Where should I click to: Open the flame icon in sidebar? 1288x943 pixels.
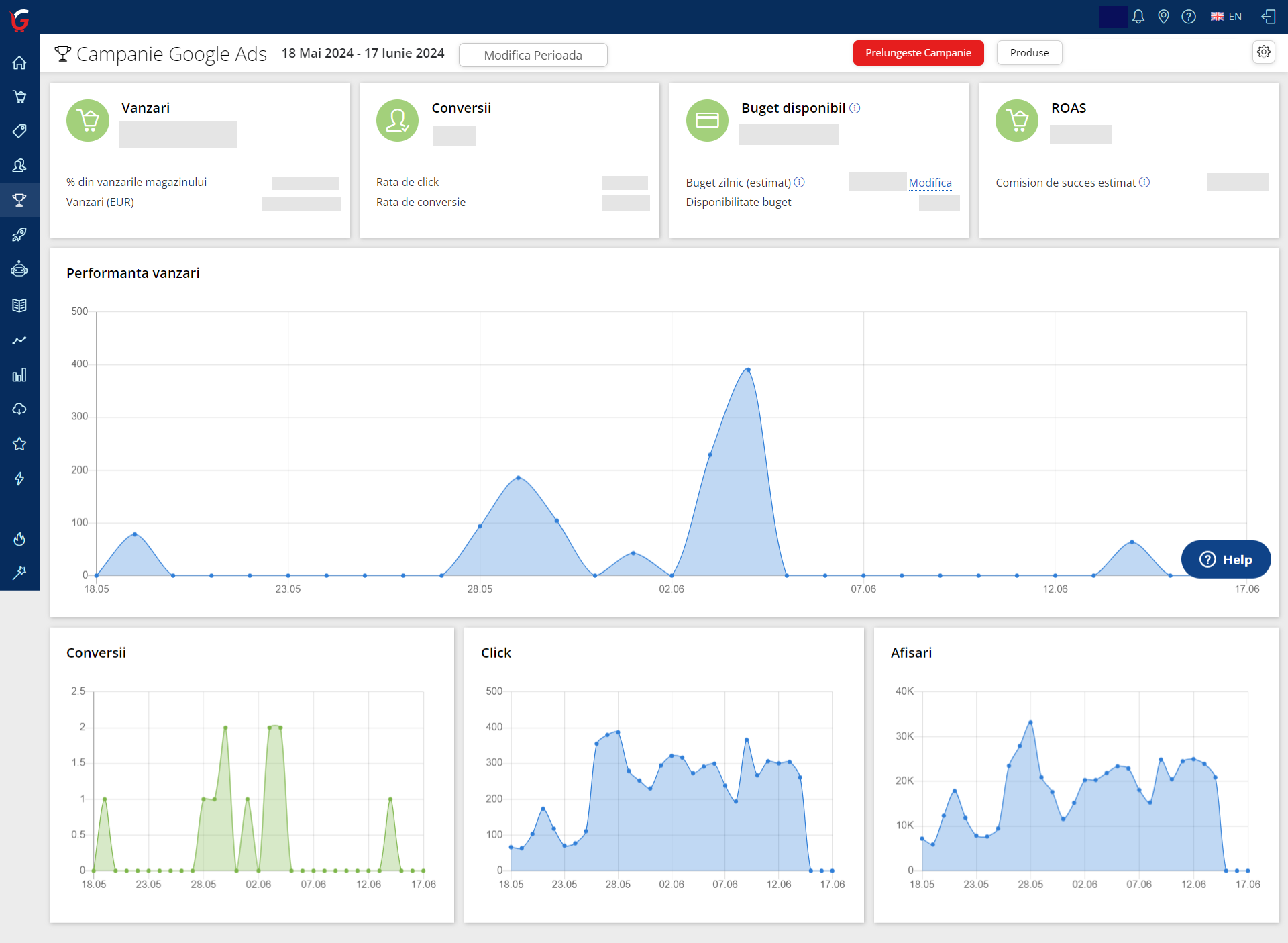point(19,539)
